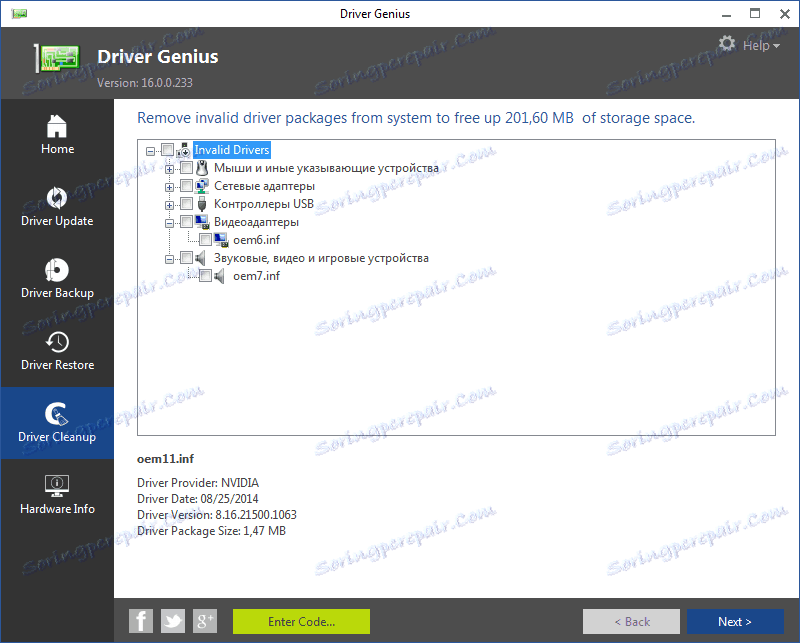Check the Контроллеры USB checkbox
This screenshot has width=800, height=643.
tap(186, 204)
